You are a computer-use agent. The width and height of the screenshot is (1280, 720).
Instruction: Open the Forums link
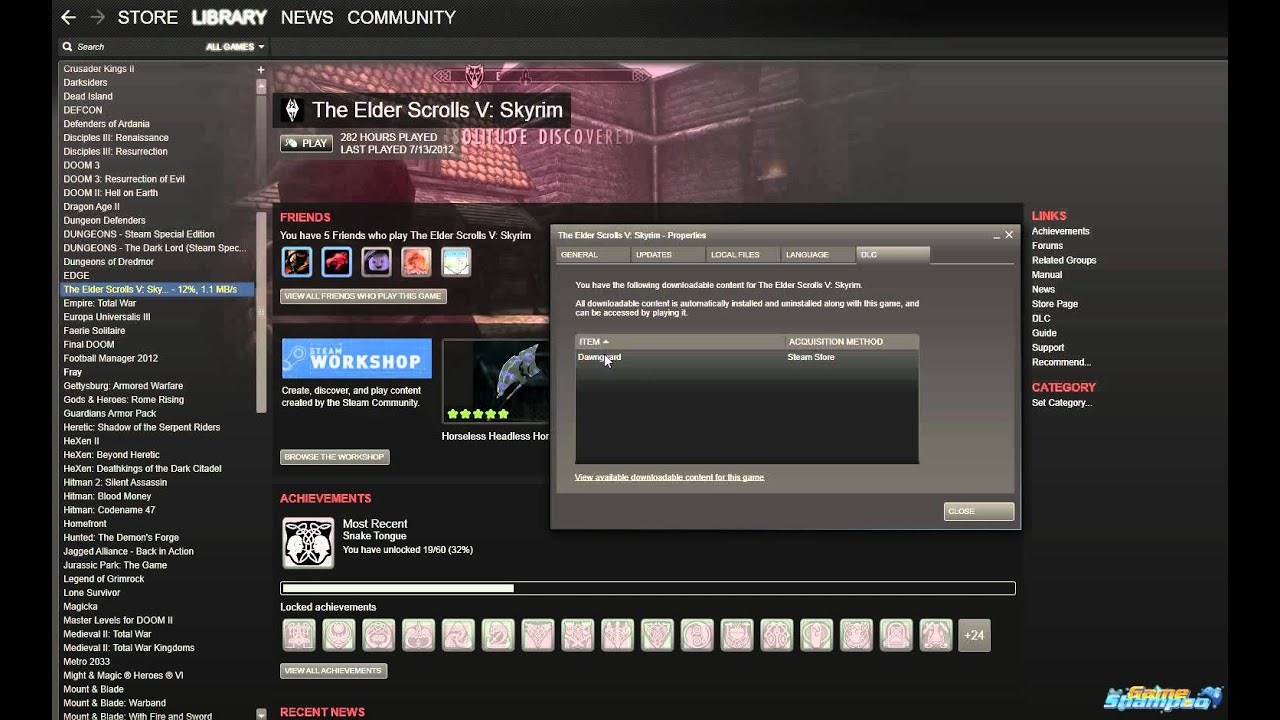(x=1047, y=246)
